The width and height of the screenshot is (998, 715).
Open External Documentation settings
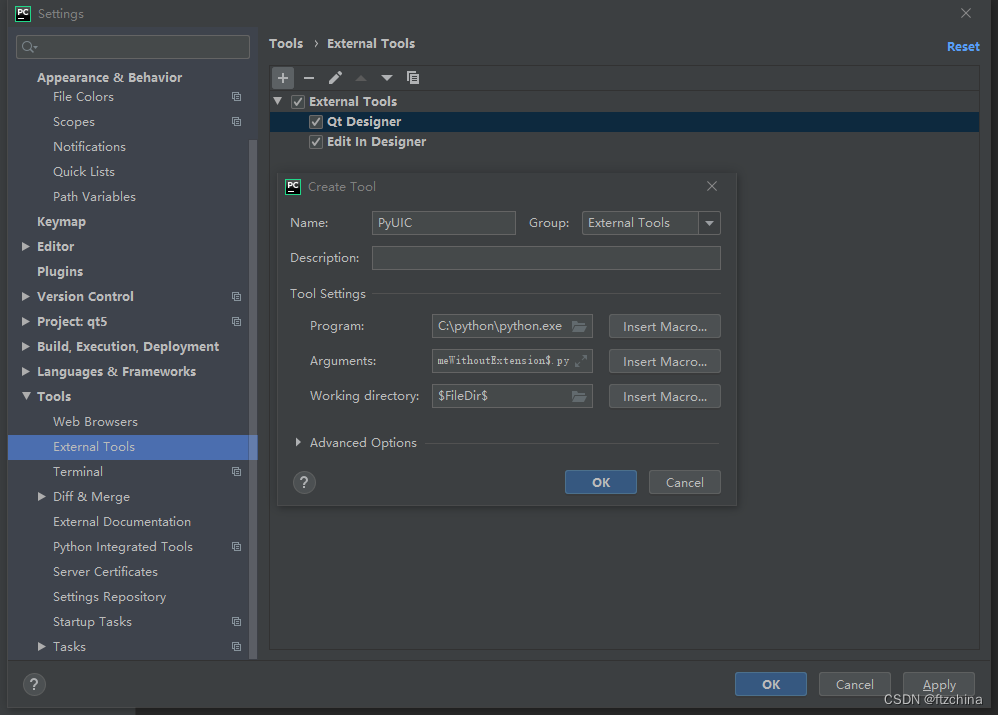[x=122, y=521]
